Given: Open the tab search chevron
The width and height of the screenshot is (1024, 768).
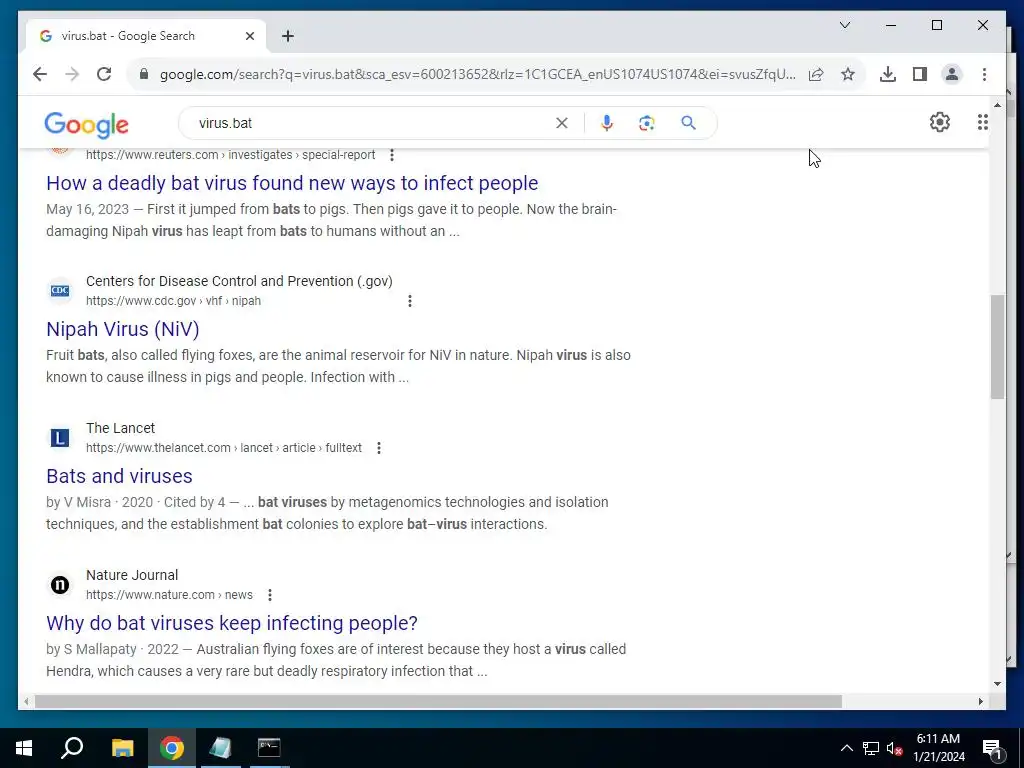Looking at the screenshot, I should (x=844, y=25).
